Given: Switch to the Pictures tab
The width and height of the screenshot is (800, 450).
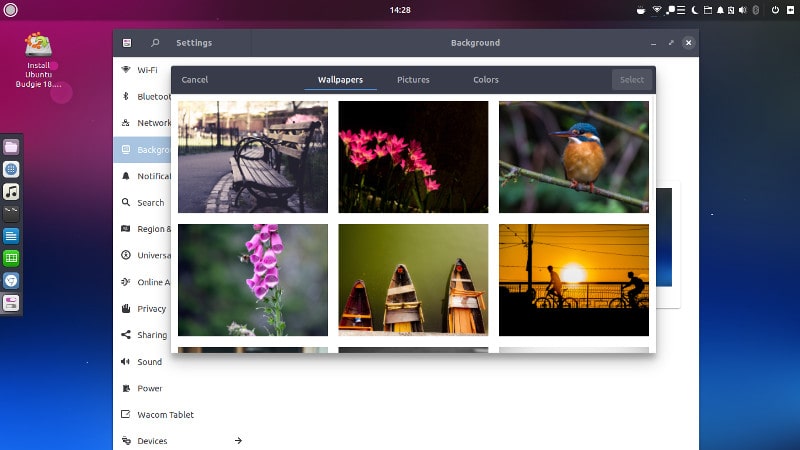Looking at the screenshot, I should [413, 80].
